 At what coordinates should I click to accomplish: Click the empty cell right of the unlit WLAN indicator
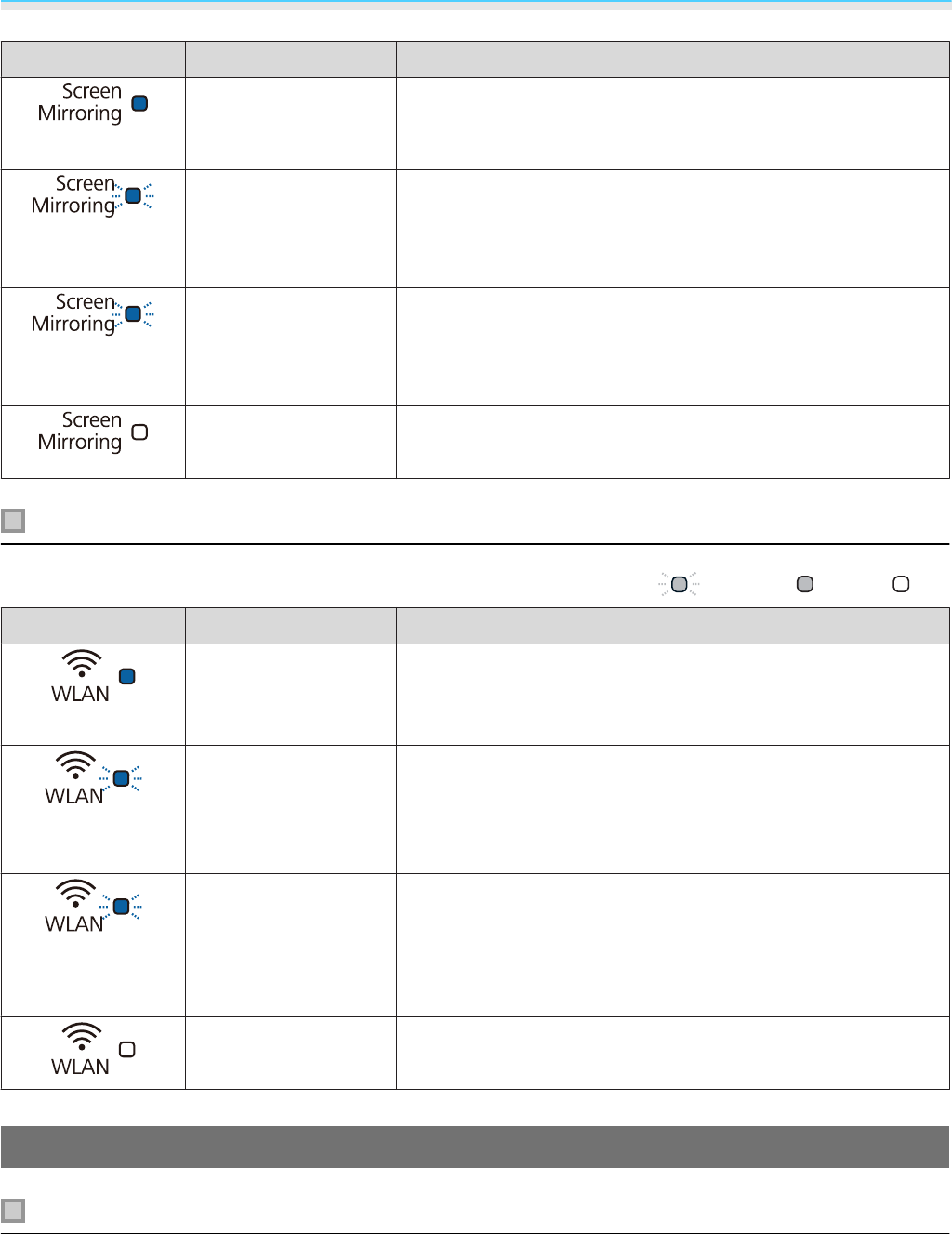(291, 1053)
